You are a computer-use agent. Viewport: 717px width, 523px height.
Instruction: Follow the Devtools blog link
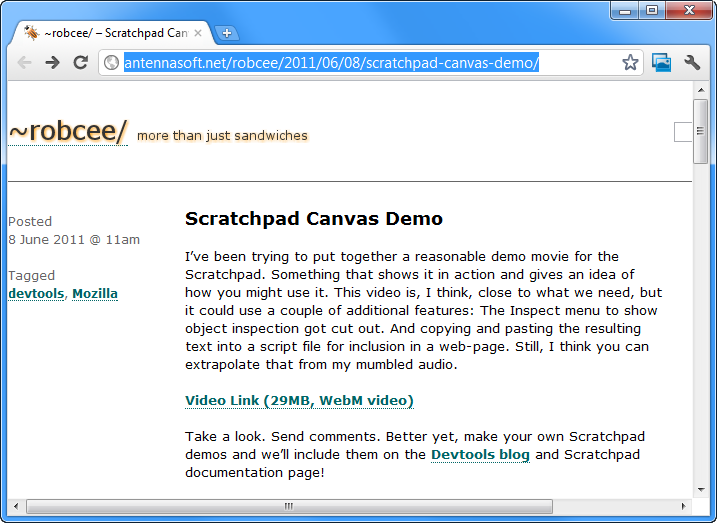[x=480, y=455]
